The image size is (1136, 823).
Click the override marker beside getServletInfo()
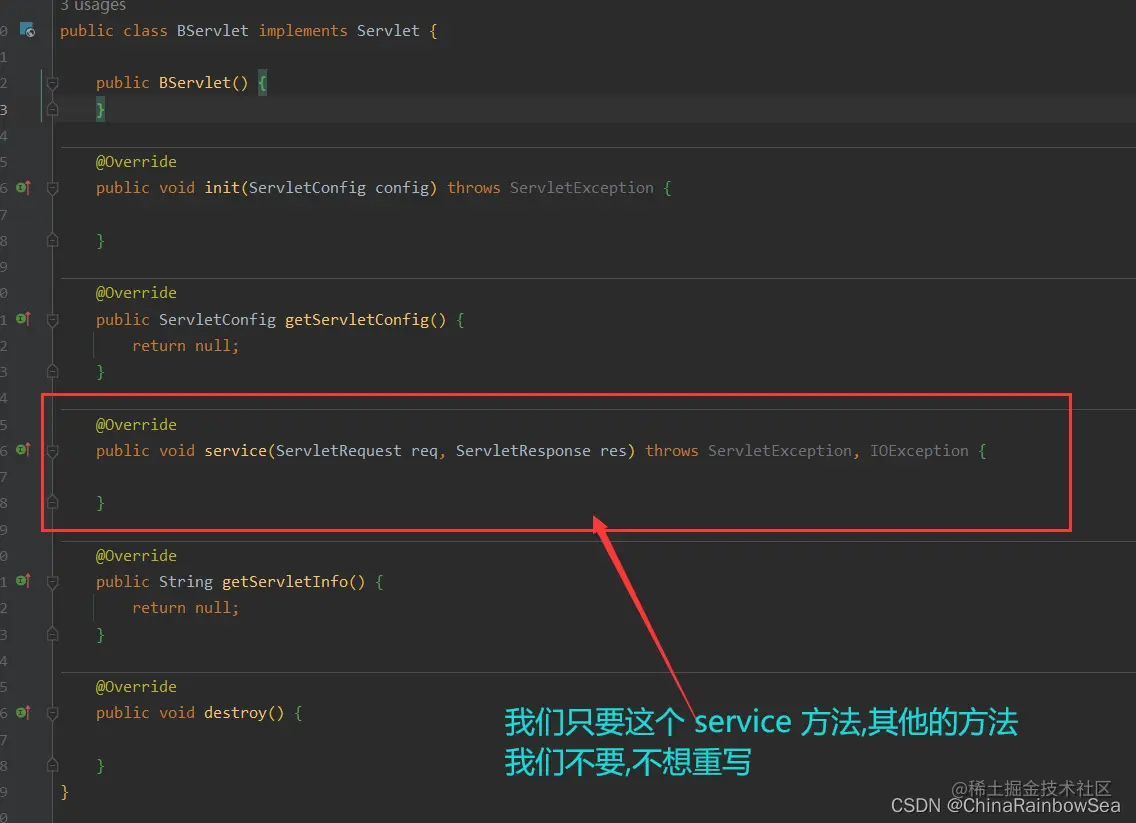click(23, 581)
